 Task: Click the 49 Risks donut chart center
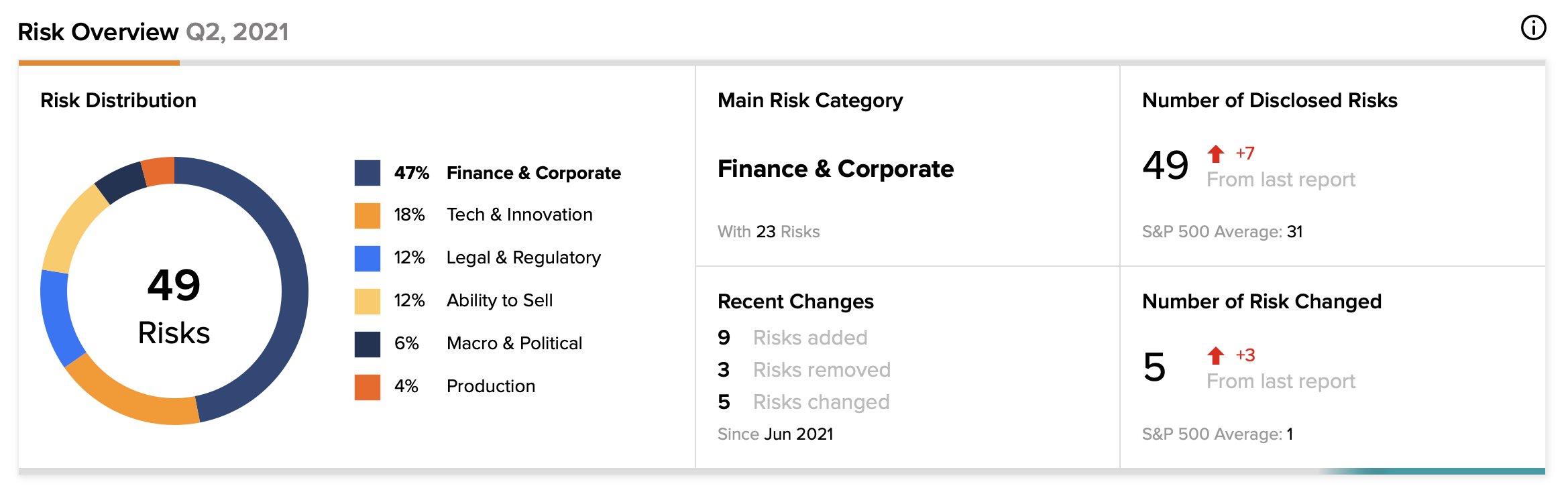pyautogui.click(x=174, y=305)
